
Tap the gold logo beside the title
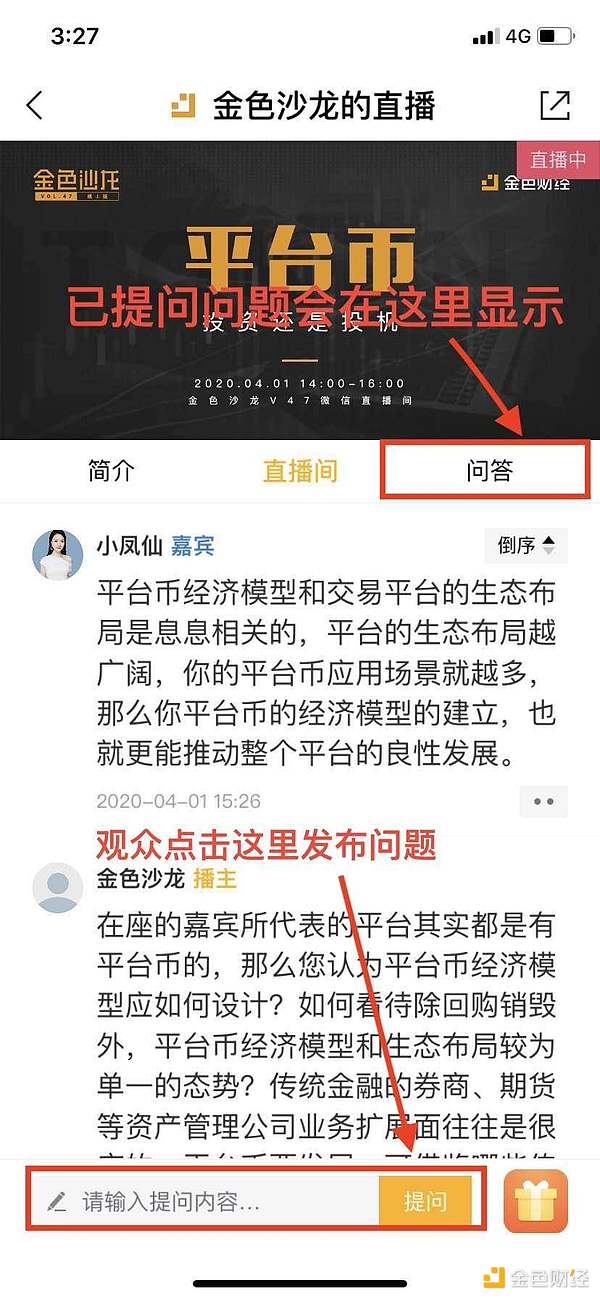click(183, 106)
